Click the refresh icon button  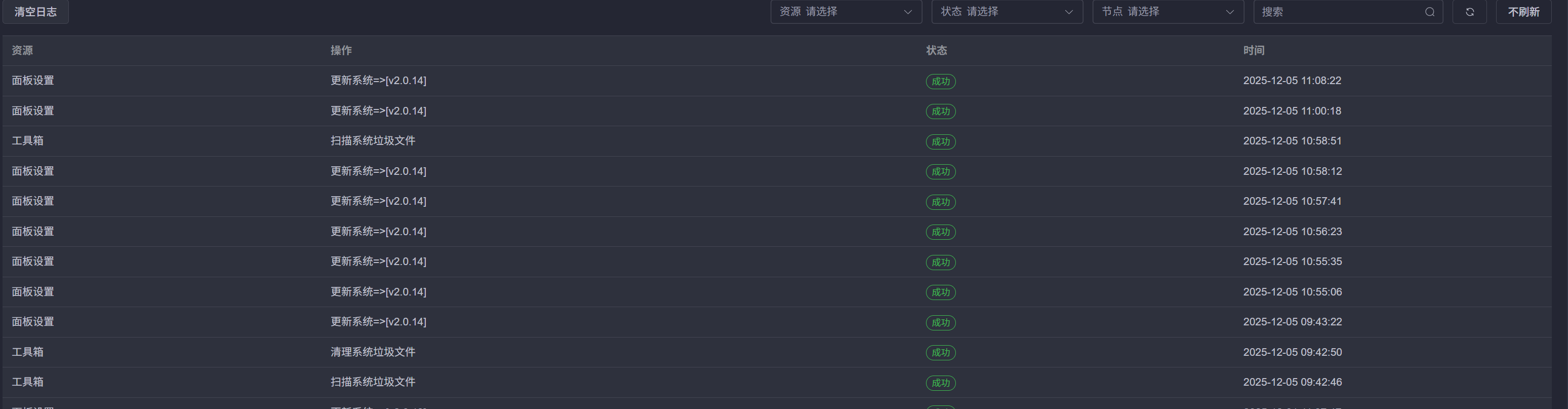point(1469,12)
